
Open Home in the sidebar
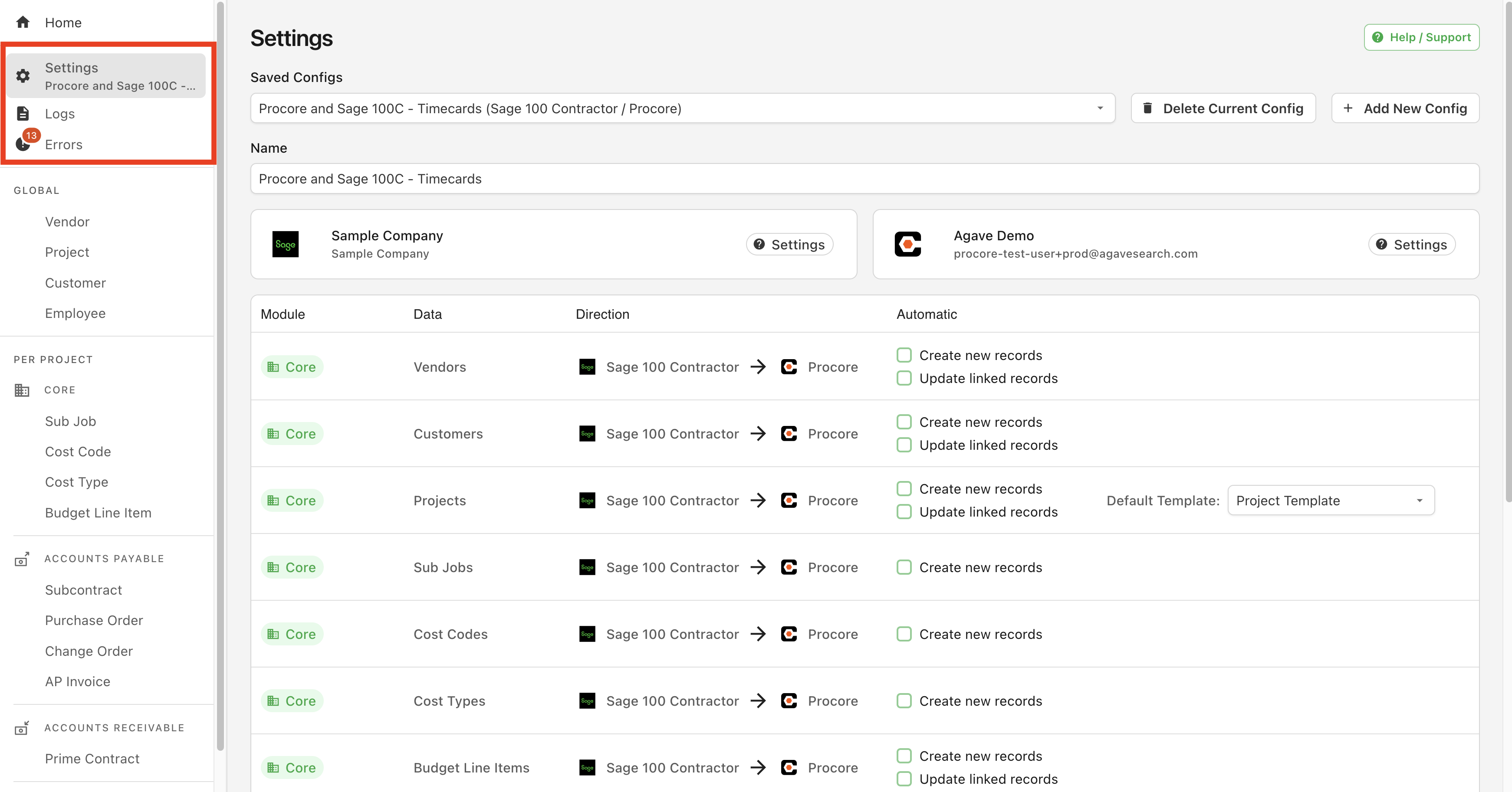tap(63, 22)
